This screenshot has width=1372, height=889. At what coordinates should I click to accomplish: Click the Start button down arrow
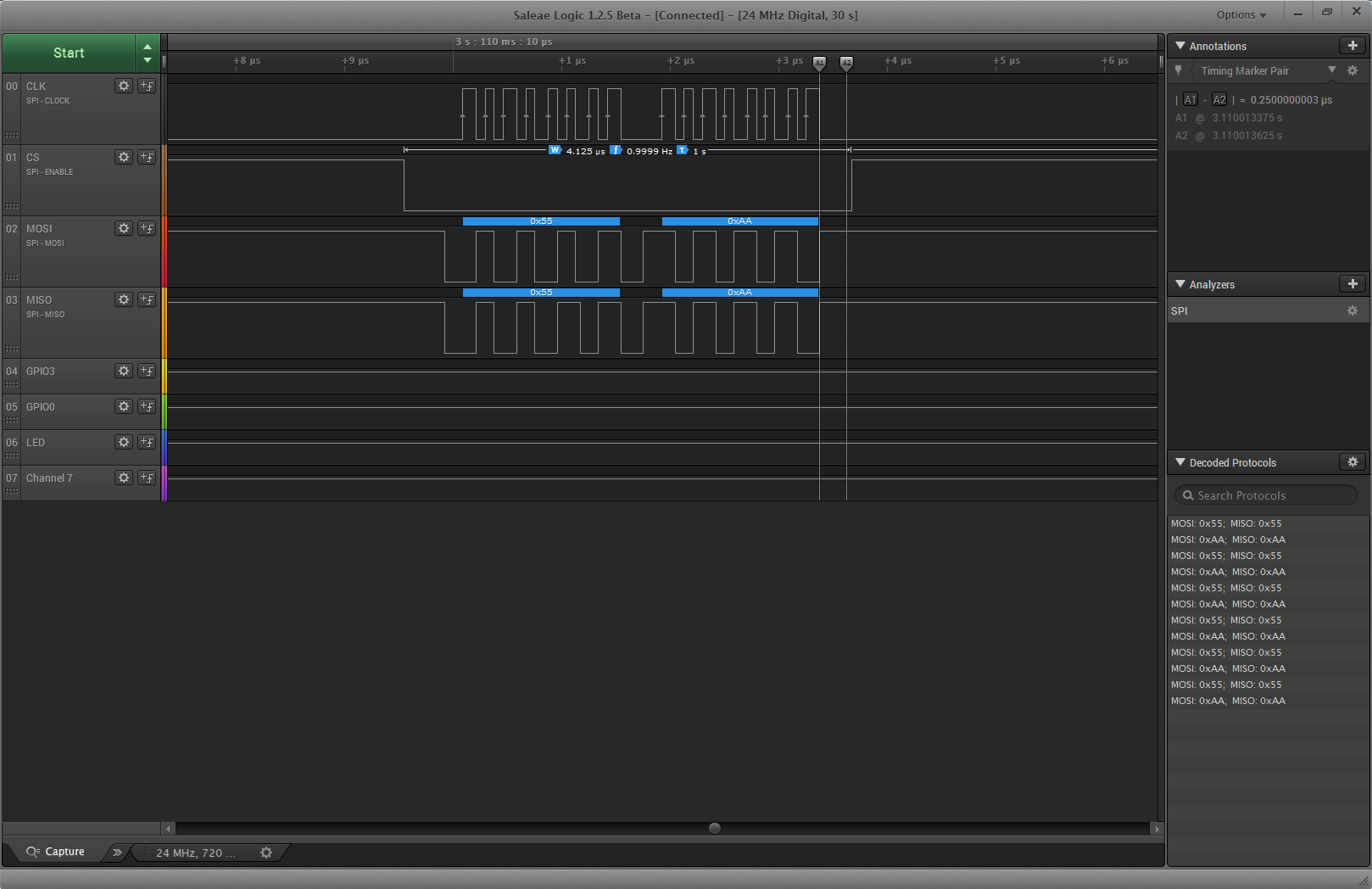click(148, 60)
